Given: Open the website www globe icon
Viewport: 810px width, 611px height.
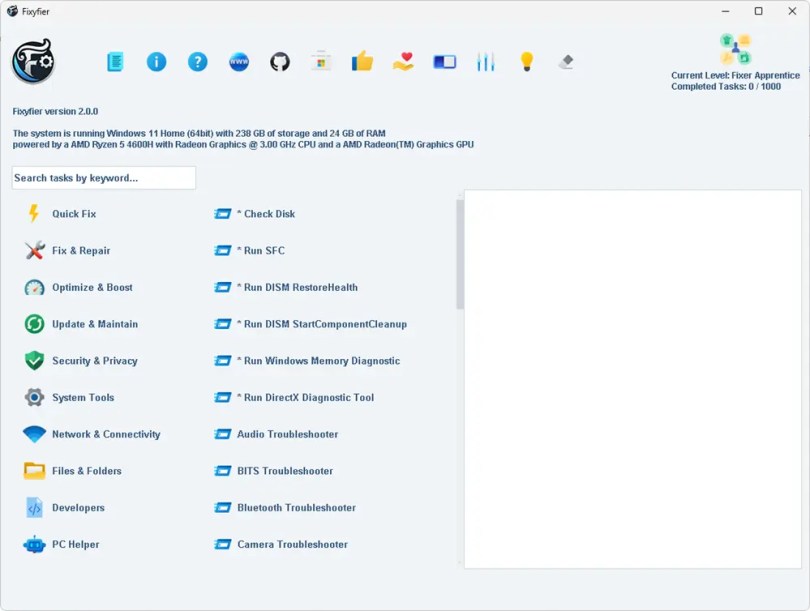Looking at the screenshot, I should [239, 62].
